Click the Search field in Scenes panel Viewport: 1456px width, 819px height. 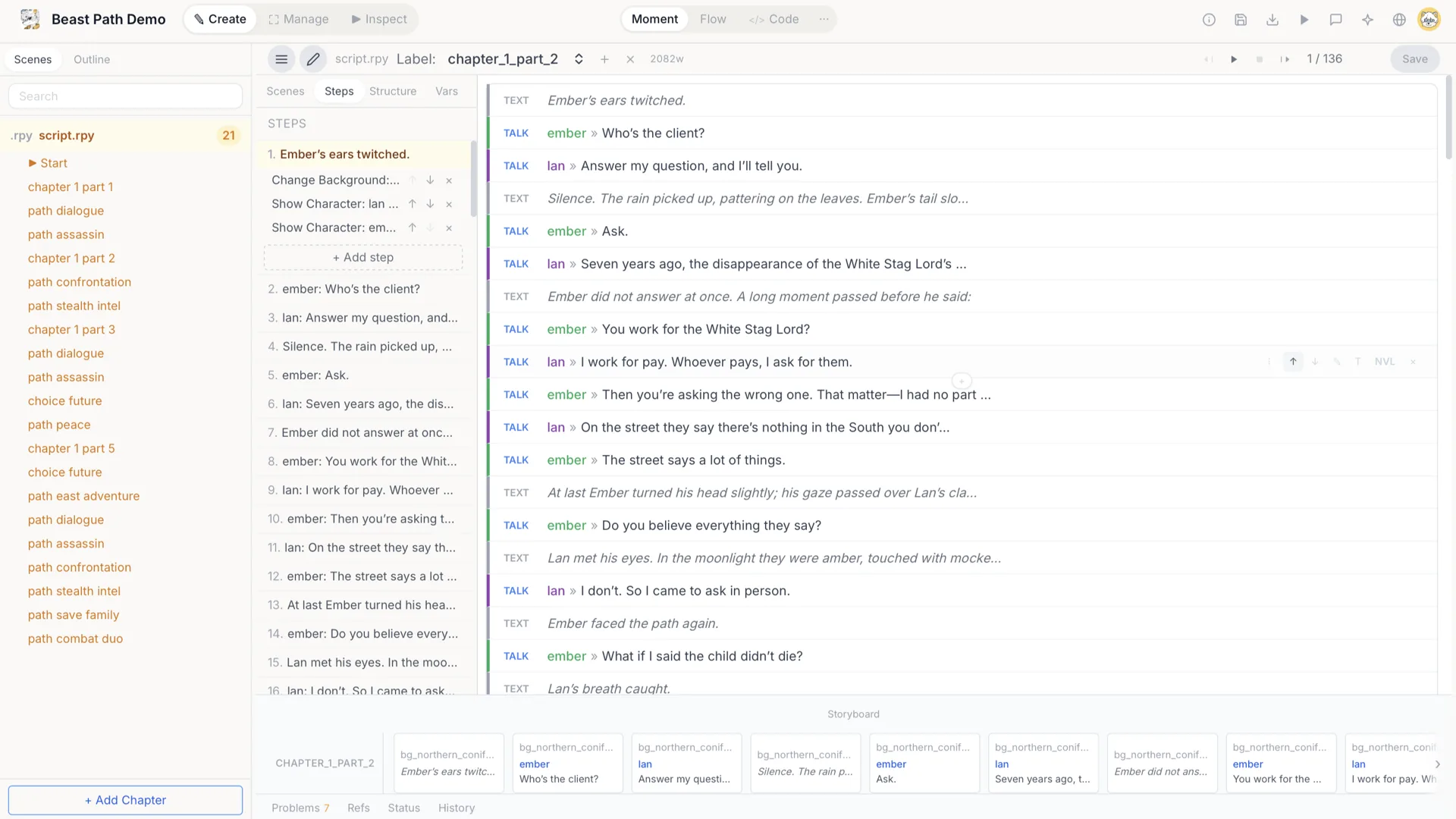pyautogui.click(x=125, y=96)
